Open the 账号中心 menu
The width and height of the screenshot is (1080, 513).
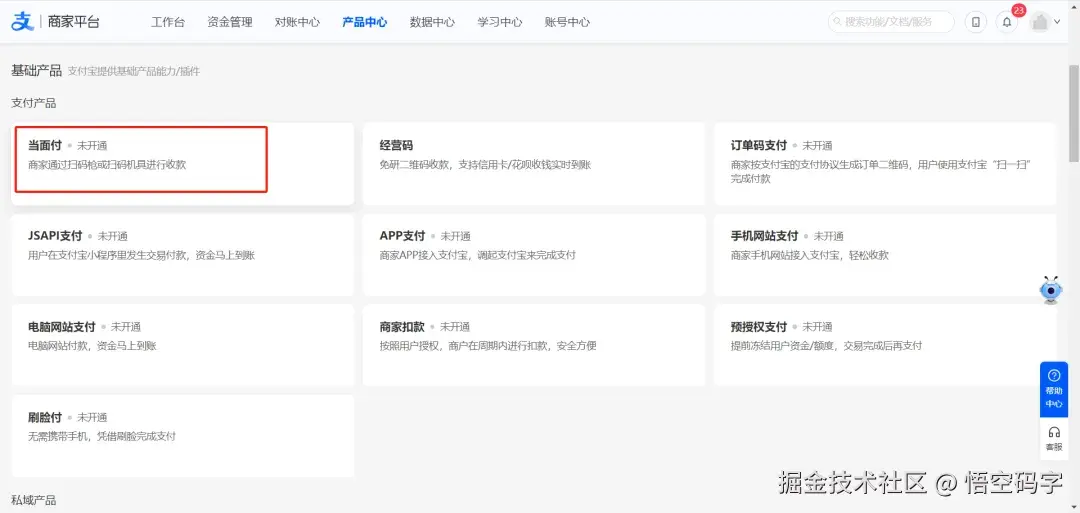[567, 22]
